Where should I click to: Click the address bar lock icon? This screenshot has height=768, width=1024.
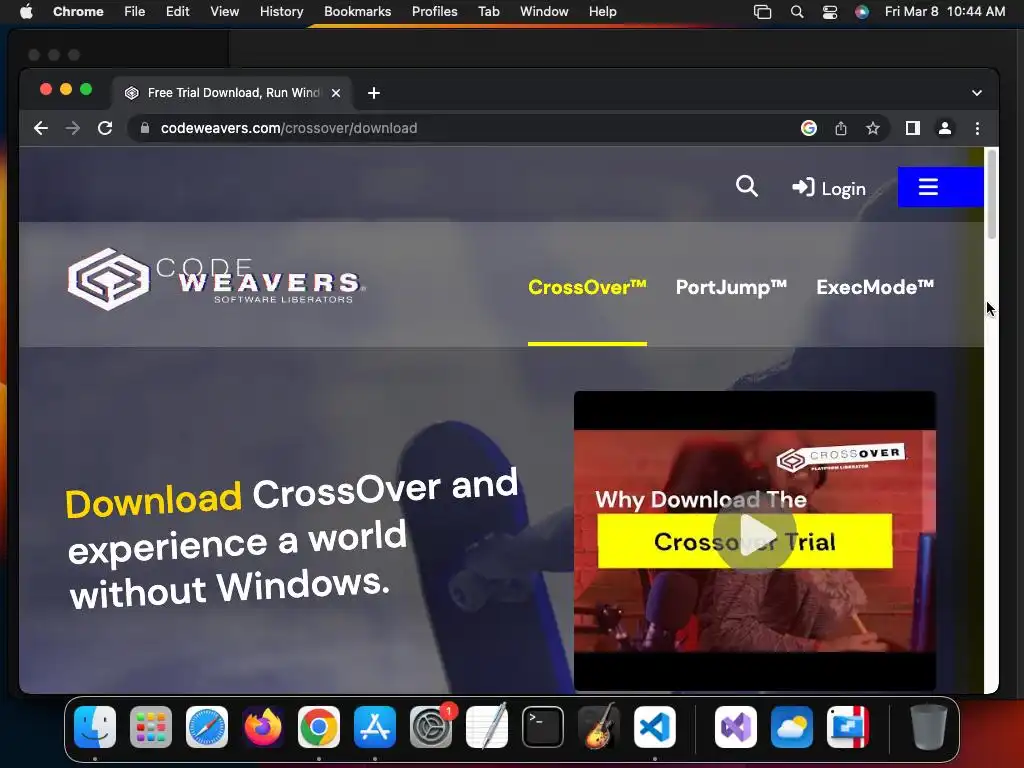pyautogui.click(x=145, y=128)
